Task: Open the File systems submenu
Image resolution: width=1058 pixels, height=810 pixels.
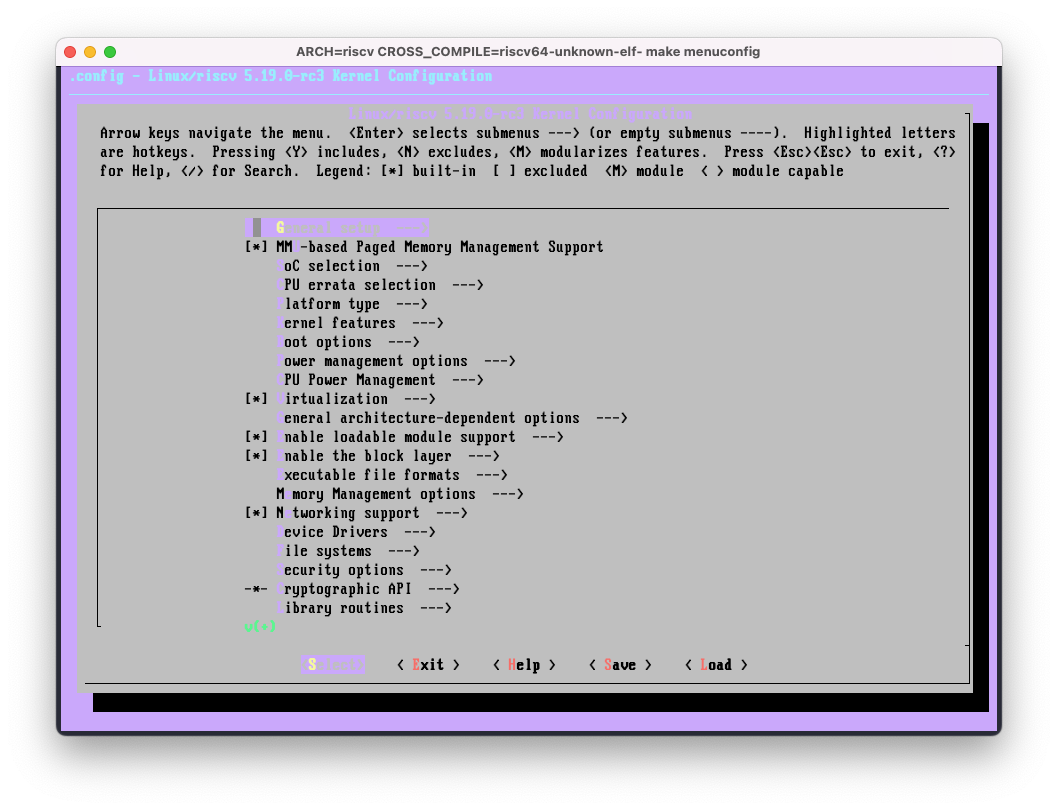Action: (x=347, y=551)
